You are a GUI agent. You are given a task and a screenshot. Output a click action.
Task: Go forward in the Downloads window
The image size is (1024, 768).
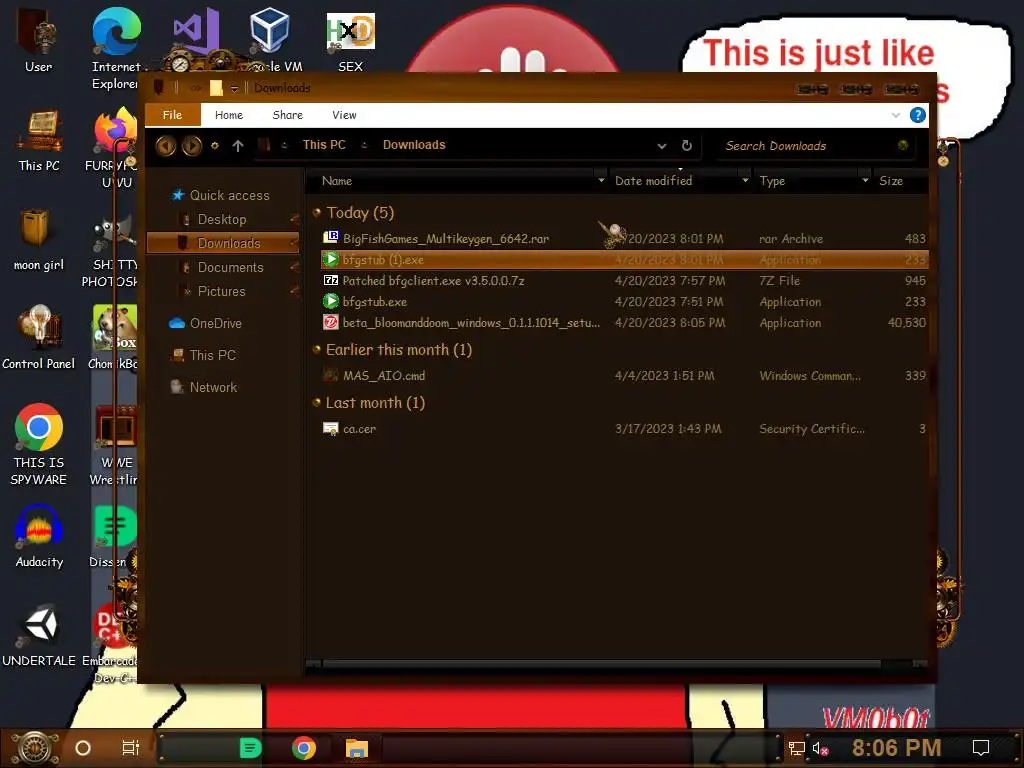point(191,146)
